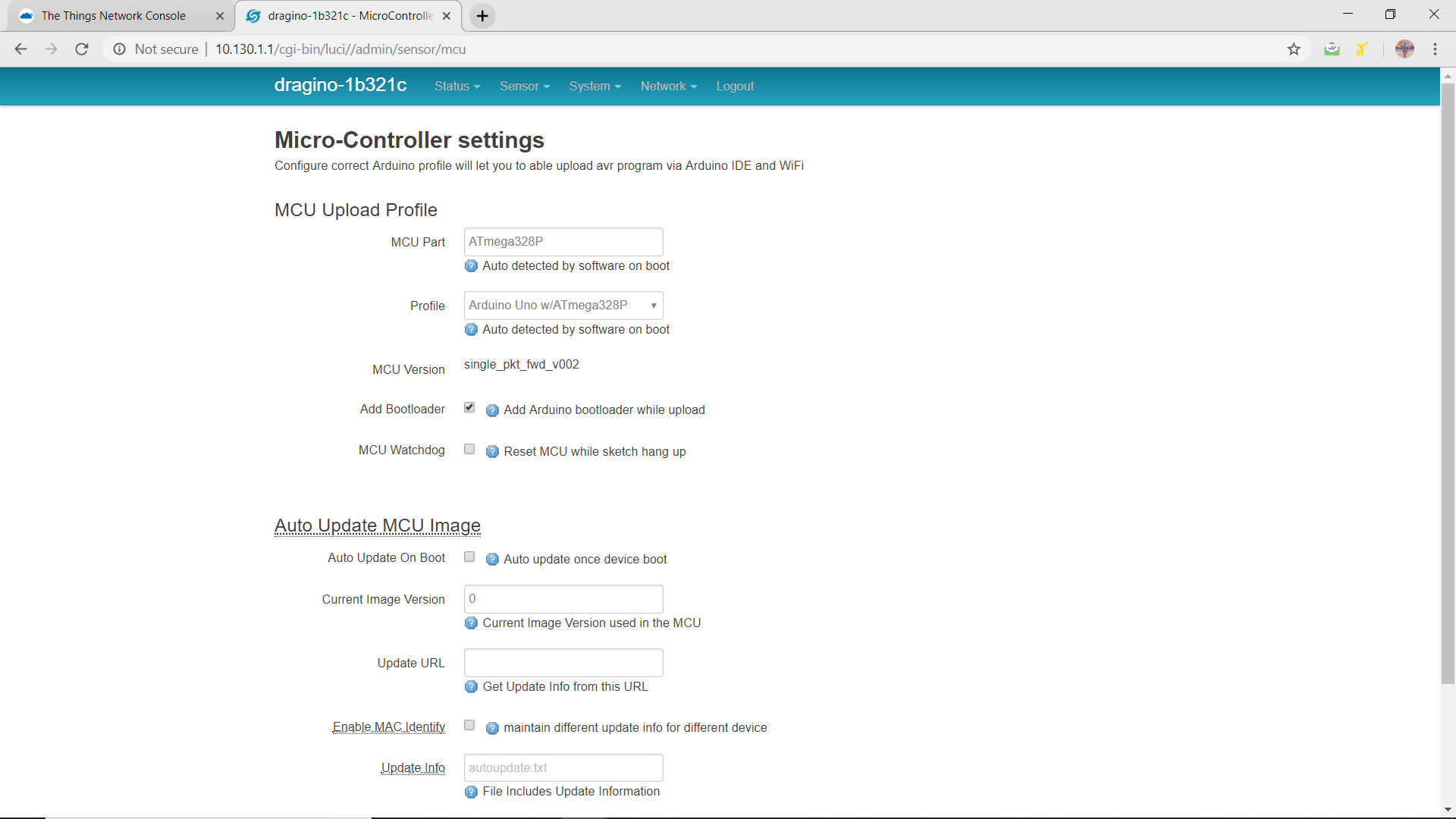Expand the Sensor menu
This screenshot has width=1456, height=819.
[524, 86]
